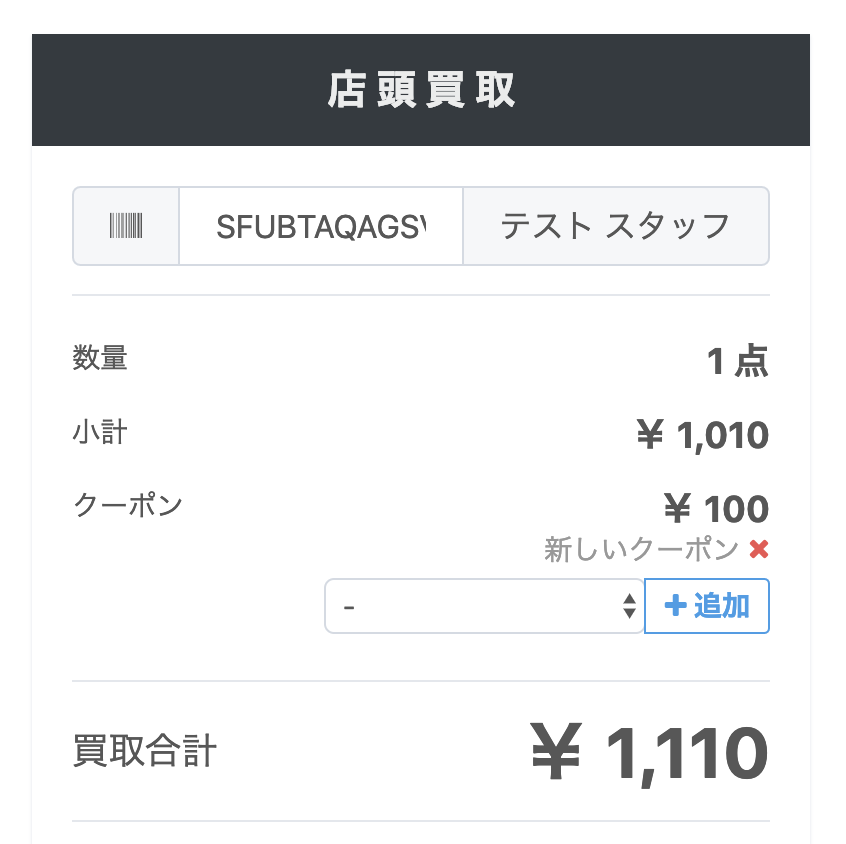Click the ¥ 1,010 subtotal amount
The height and width of the screenshot is (844, 846).
click(x=702, y=435)
